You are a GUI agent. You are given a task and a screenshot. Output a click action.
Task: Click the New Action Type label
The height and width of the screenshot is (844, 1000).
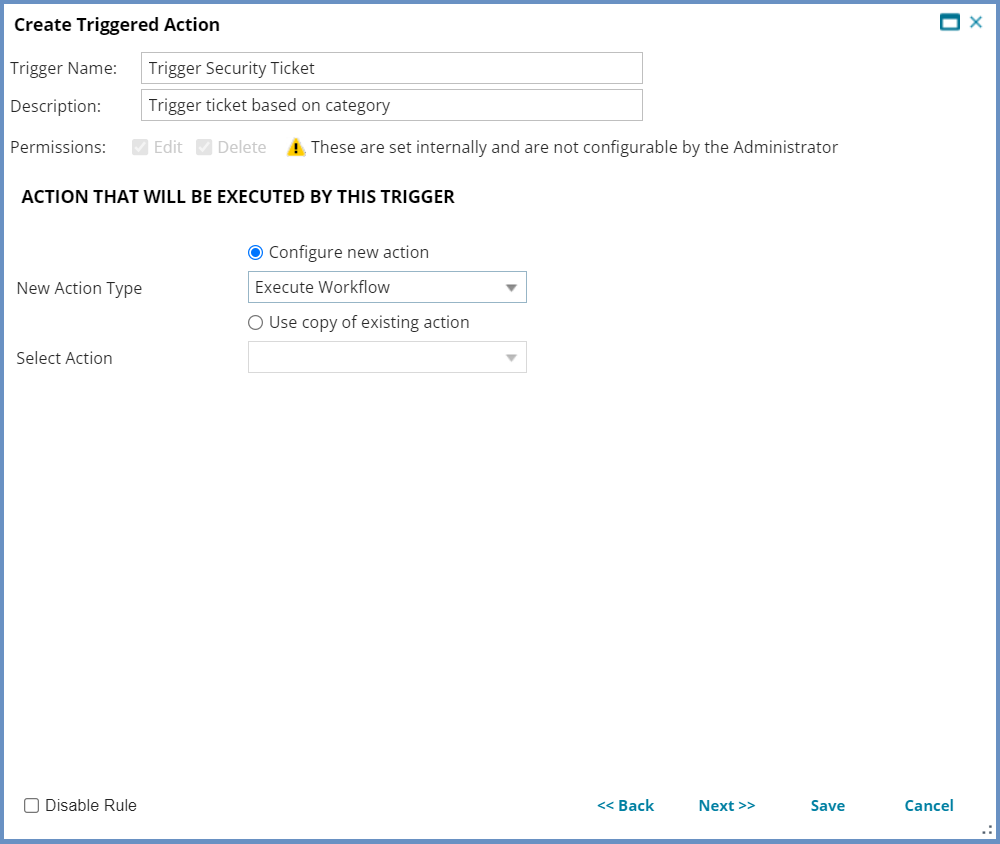coord(79,288)
